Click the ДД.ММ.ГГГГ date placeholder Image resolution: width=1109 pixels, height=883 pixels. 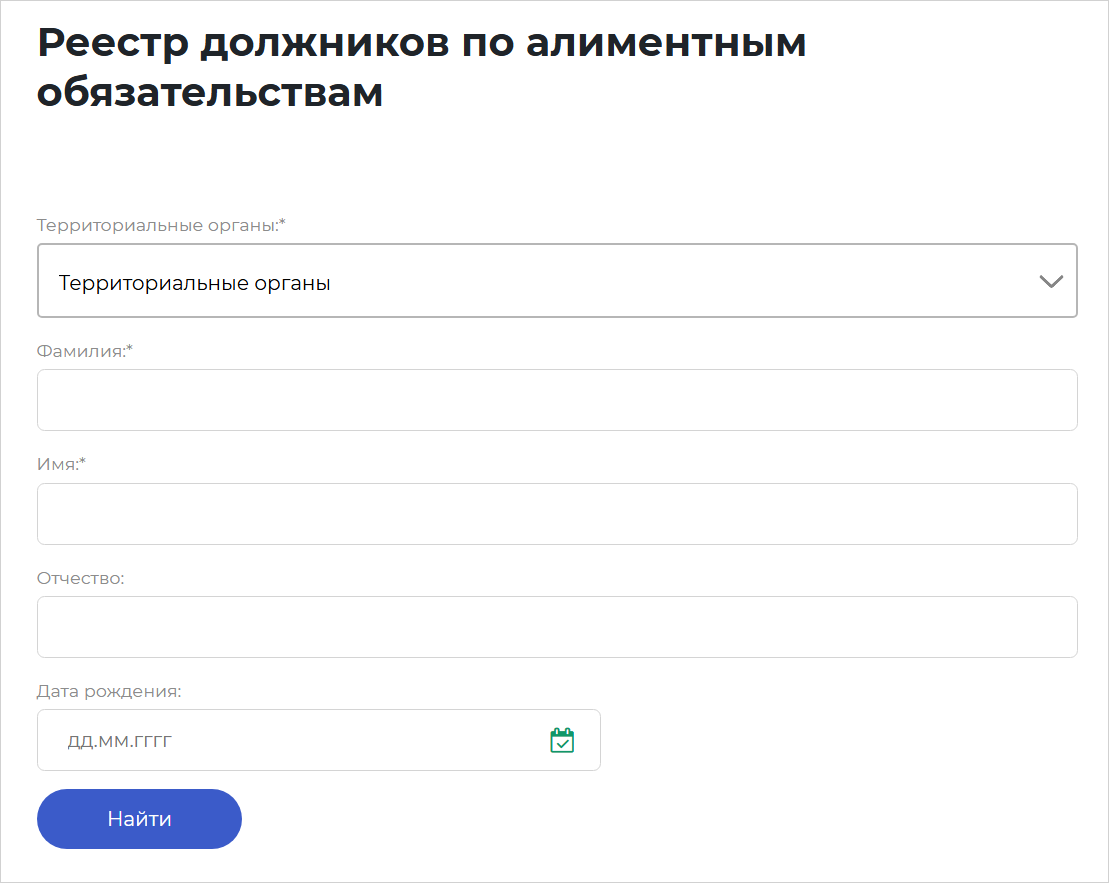click(127, 741)
